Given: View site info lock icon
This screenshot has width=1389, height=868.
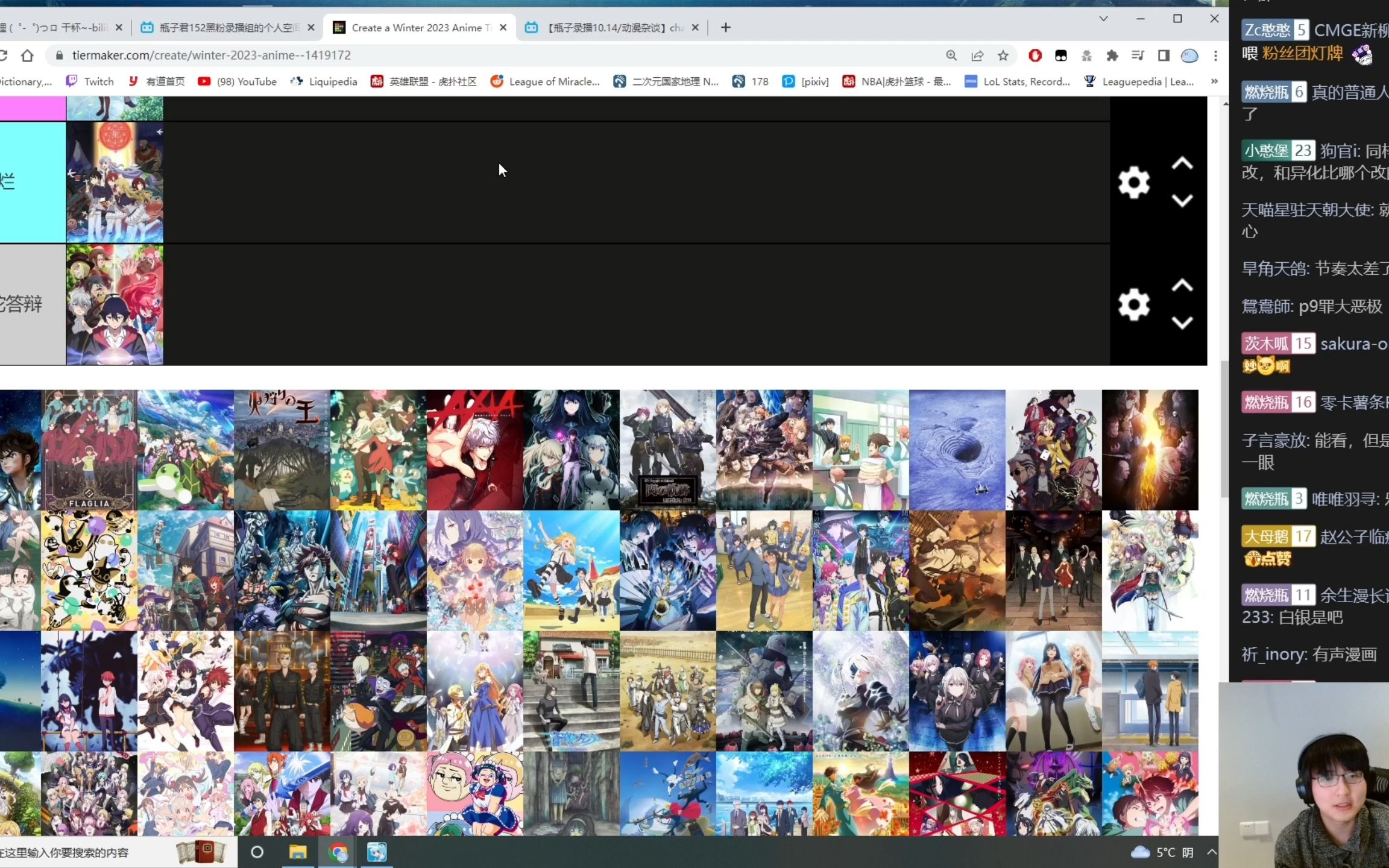Looking at the screenshot, I should [x=59, y=55].
